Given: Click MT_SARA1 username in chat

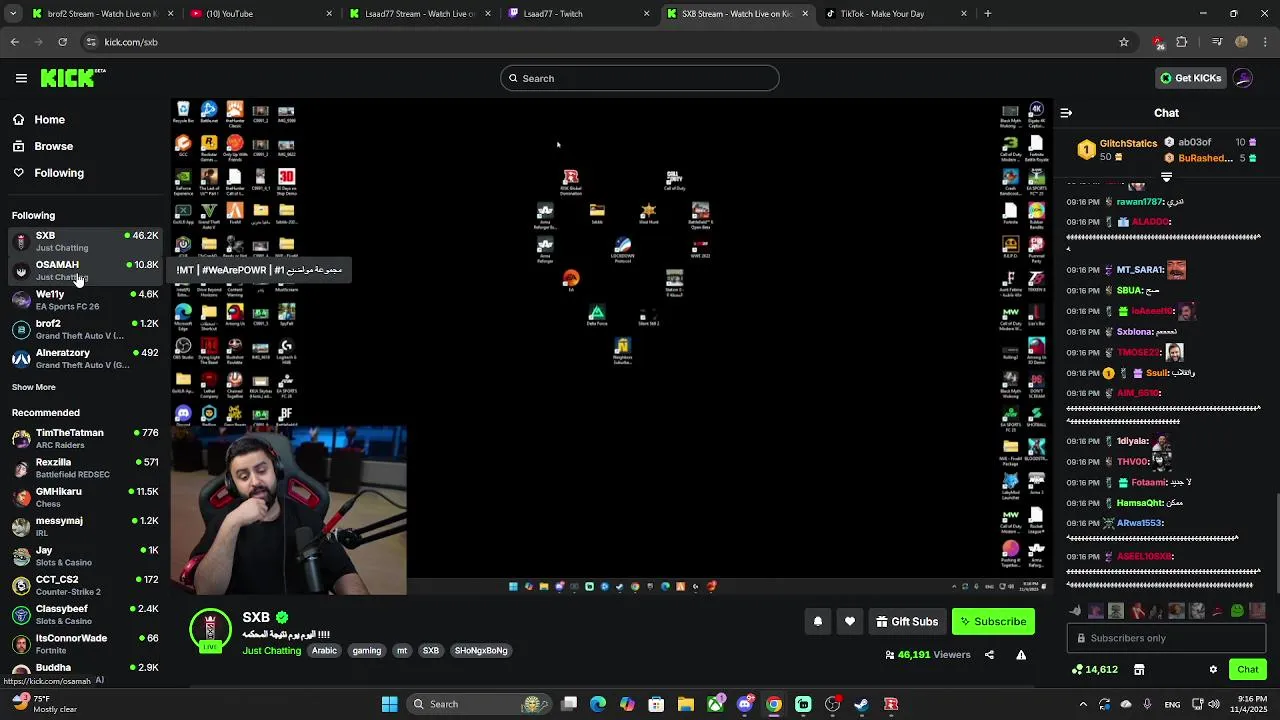Looking at the screenshot, I should pyautogui.click(x=1139, y=270).
